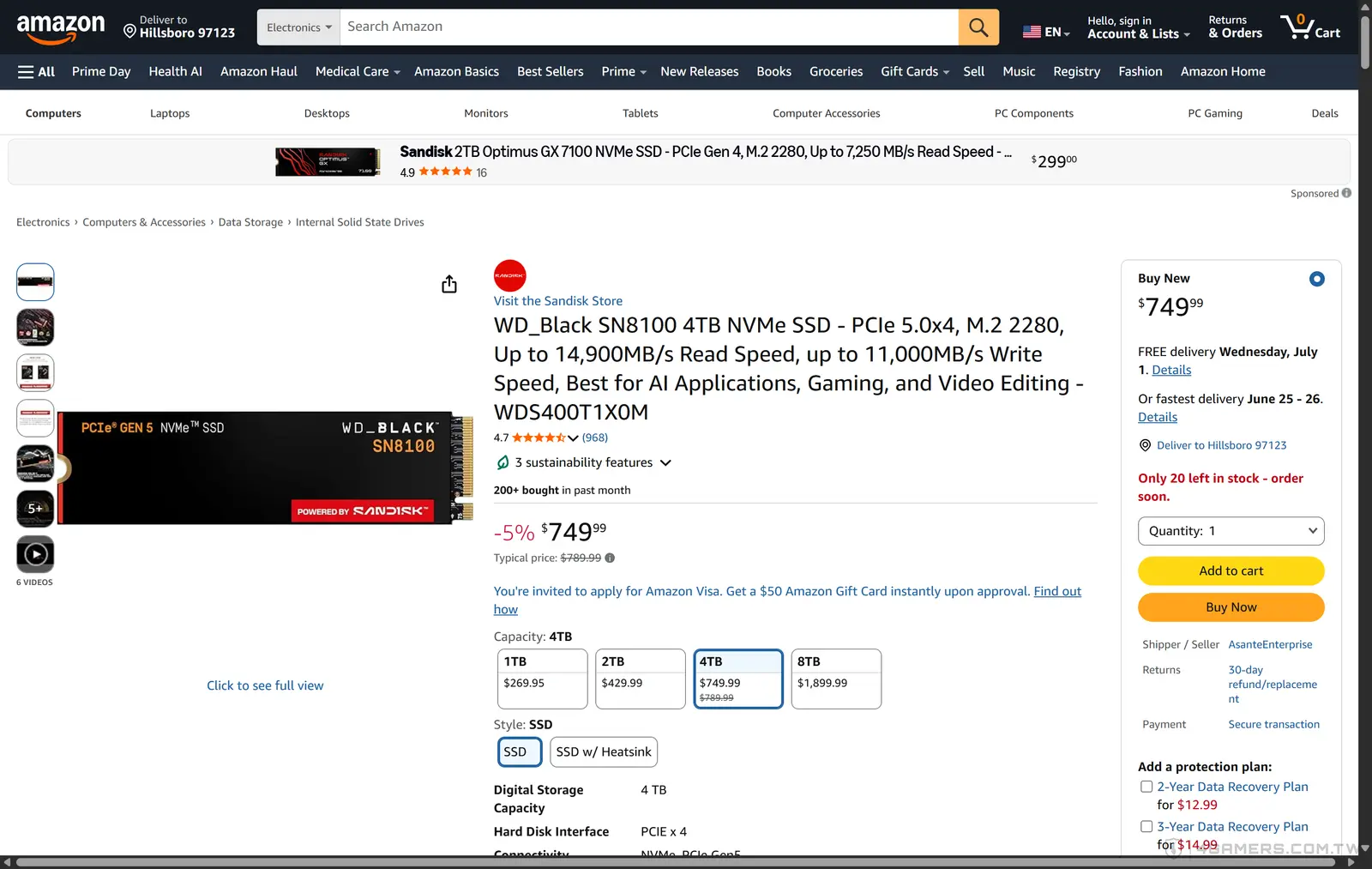This screenshot has width=1372, height=869.
Task: Check the 2-Year Data Recovery Plan box
Action: [1146, 787]
